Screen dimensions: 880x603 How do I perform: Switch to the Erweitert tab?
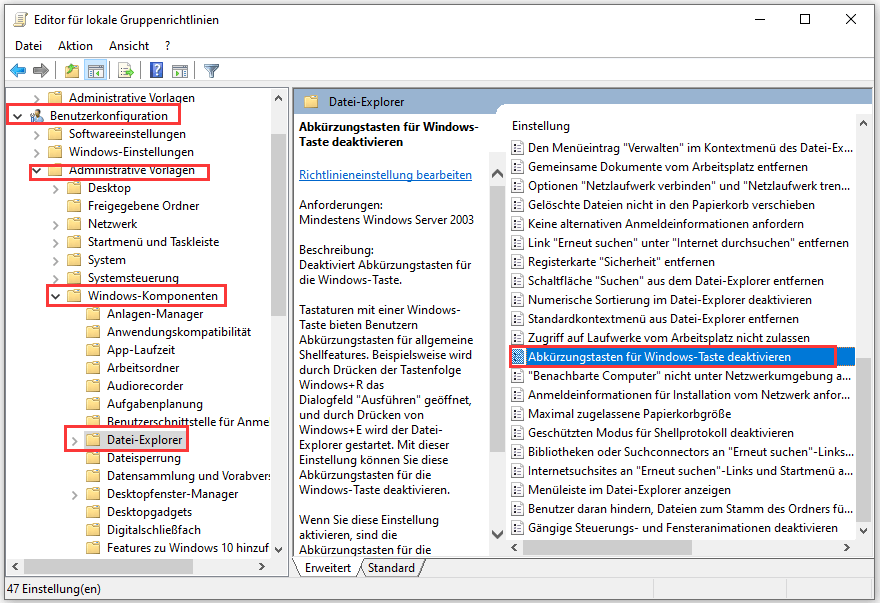click(328, 568)
